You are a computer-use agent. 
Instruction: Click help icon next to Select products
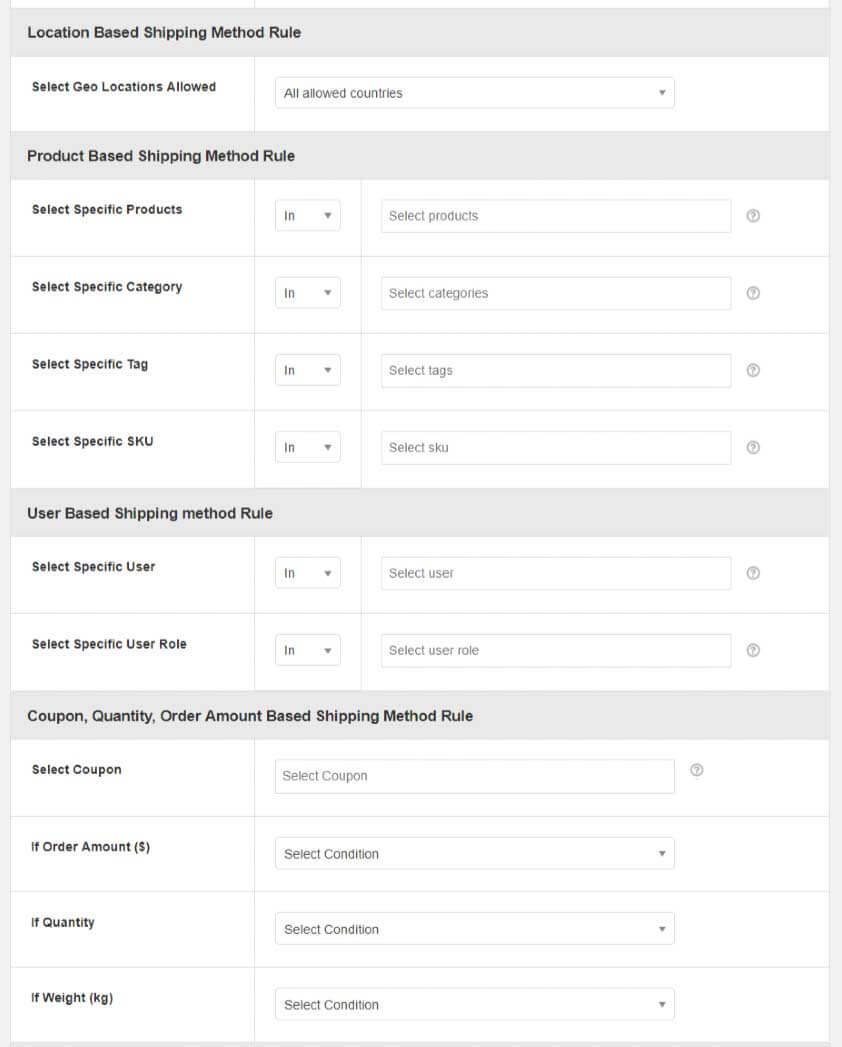754,216
